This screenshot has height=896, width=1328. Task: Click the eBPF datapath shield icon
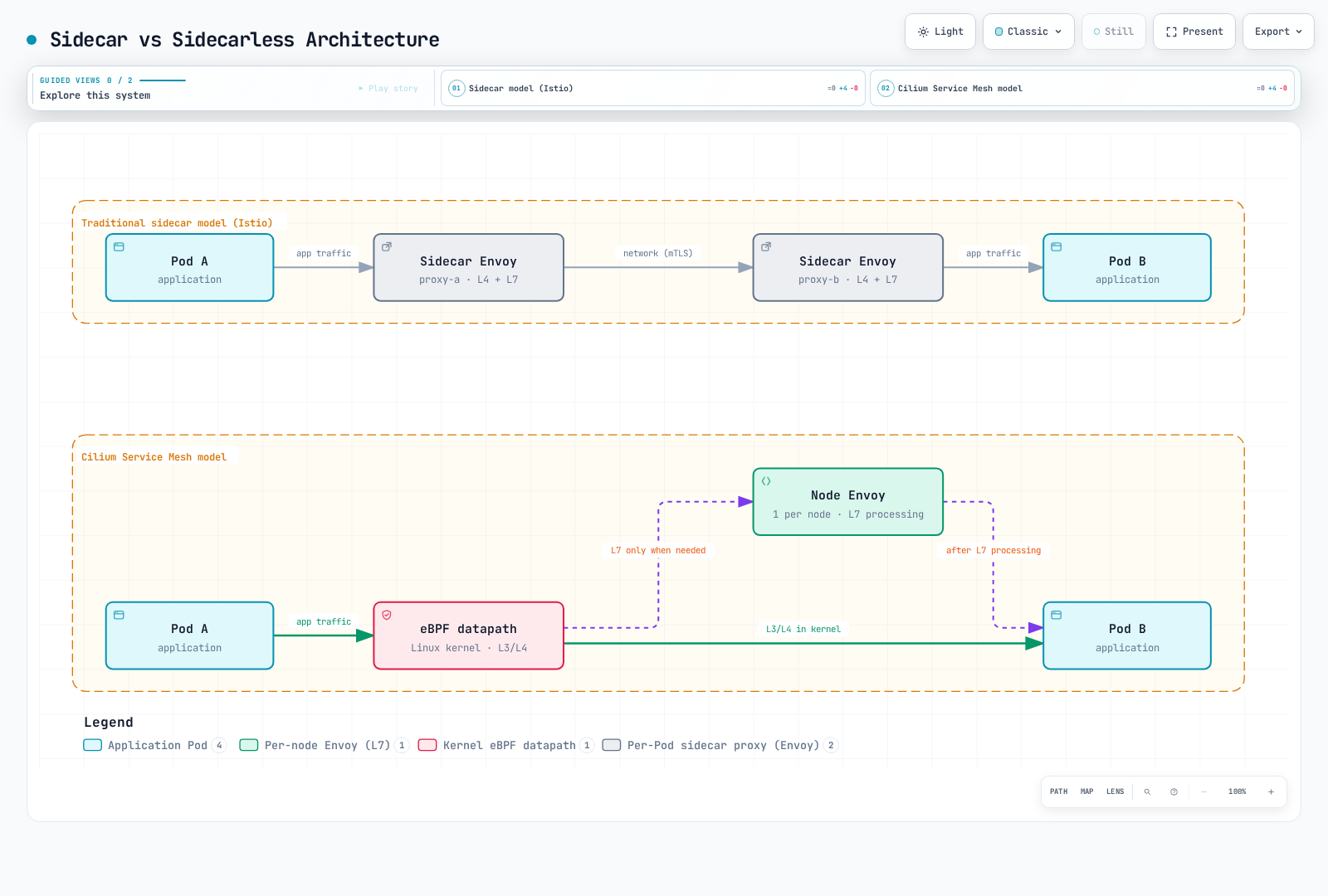click(387, 615)
